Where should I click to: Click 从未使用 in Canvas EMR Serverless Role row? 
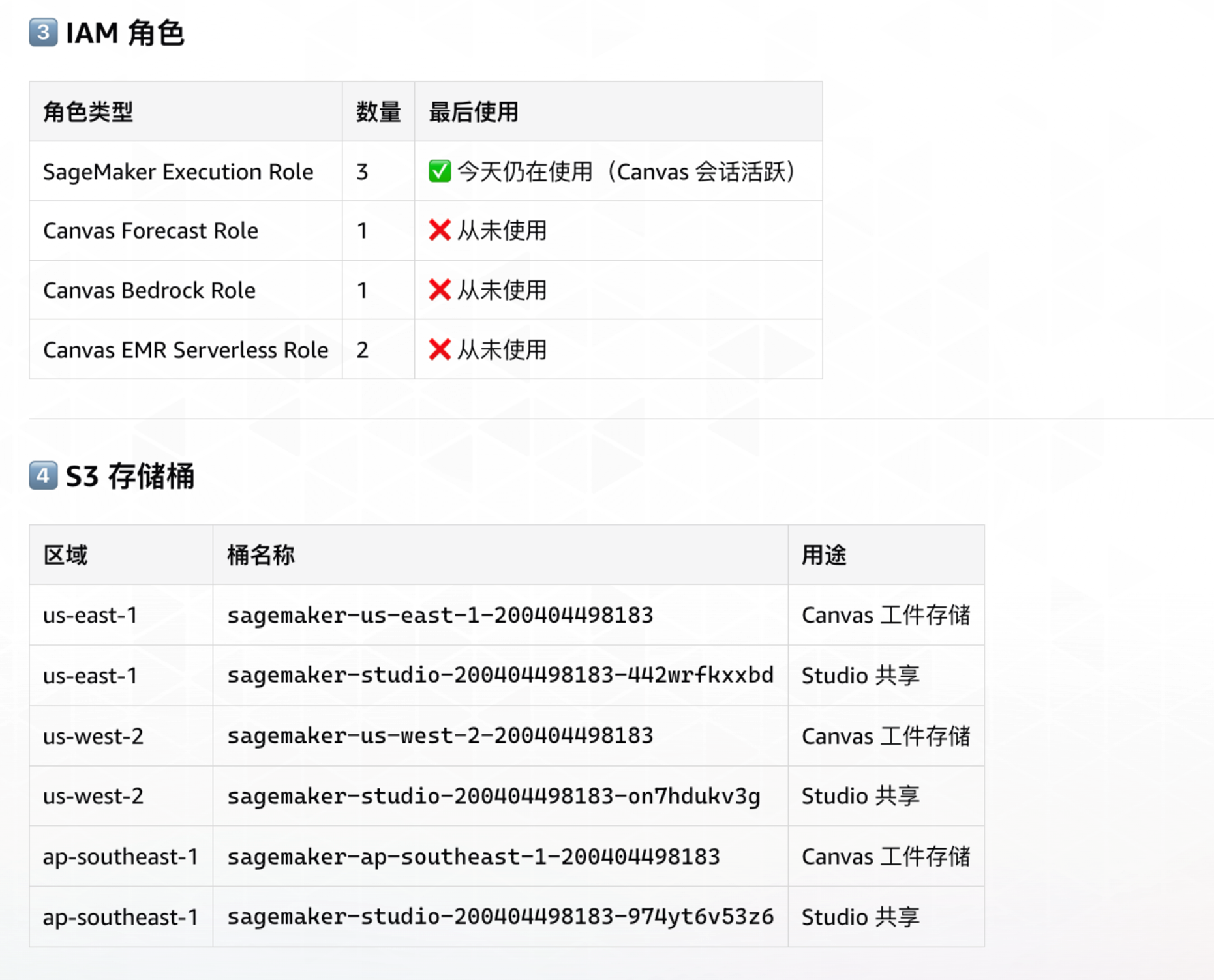coord(502,349)
